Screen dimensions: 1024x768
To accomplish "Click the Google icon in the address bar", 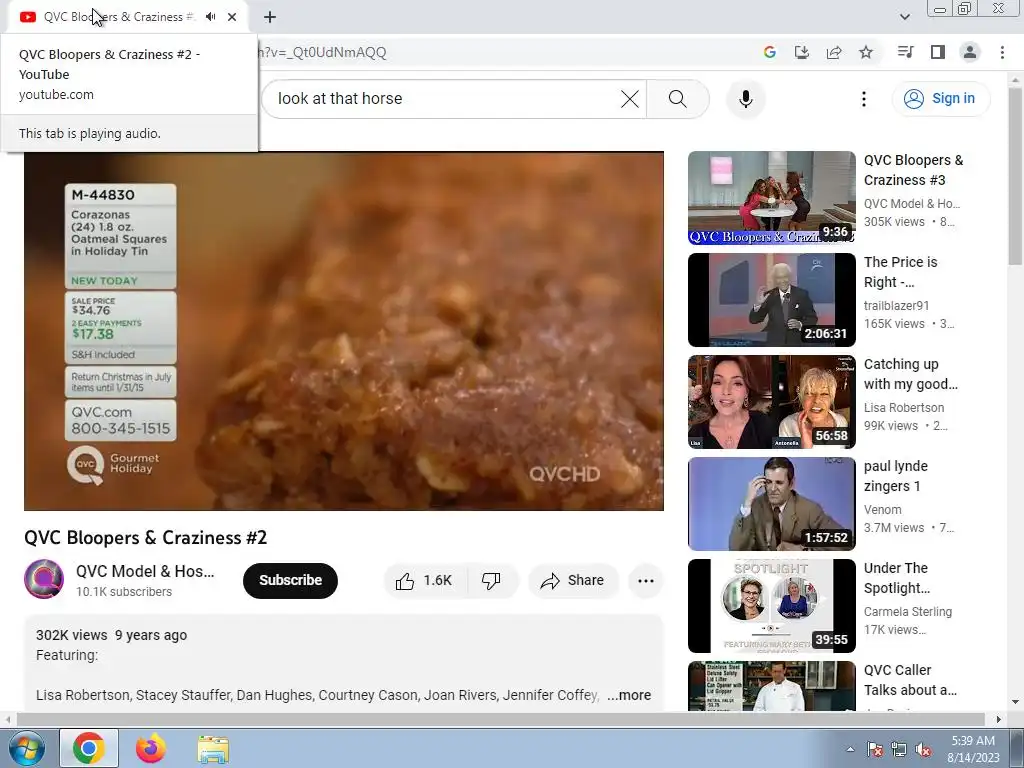I will [770, 52].
